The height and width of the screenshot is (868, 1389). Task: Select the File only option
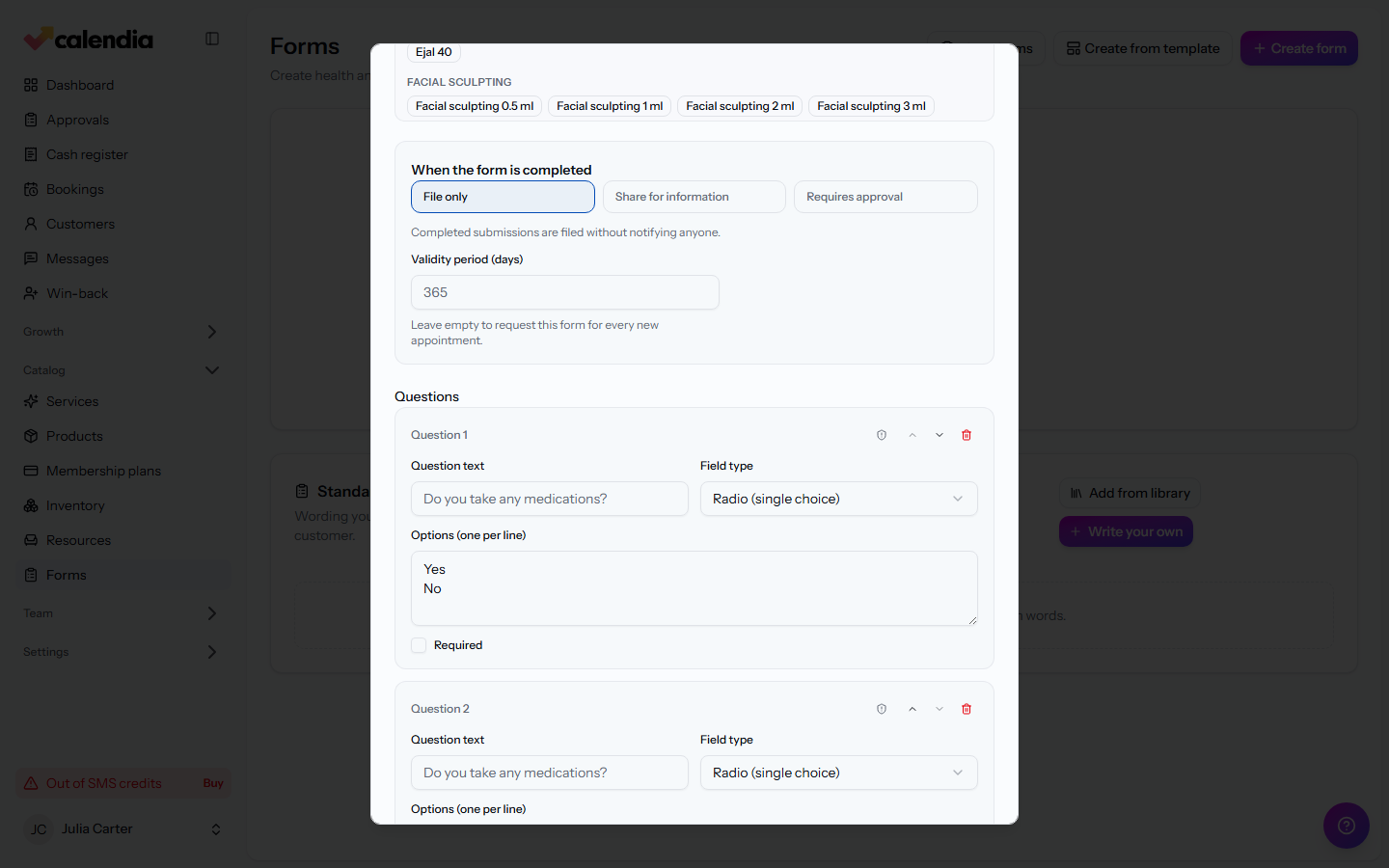(x=503, y=197)
